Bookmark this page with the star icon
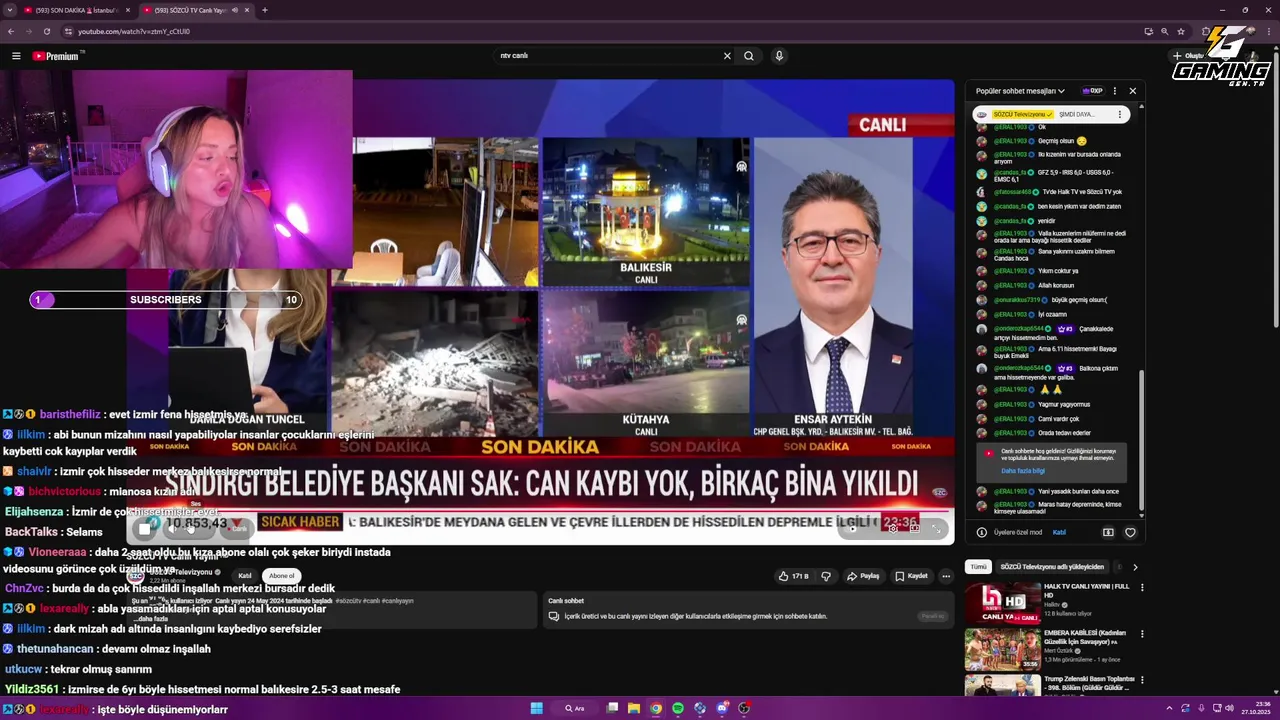The width and height of the screenshot is (1280, 720). (x=1181, y=31)
